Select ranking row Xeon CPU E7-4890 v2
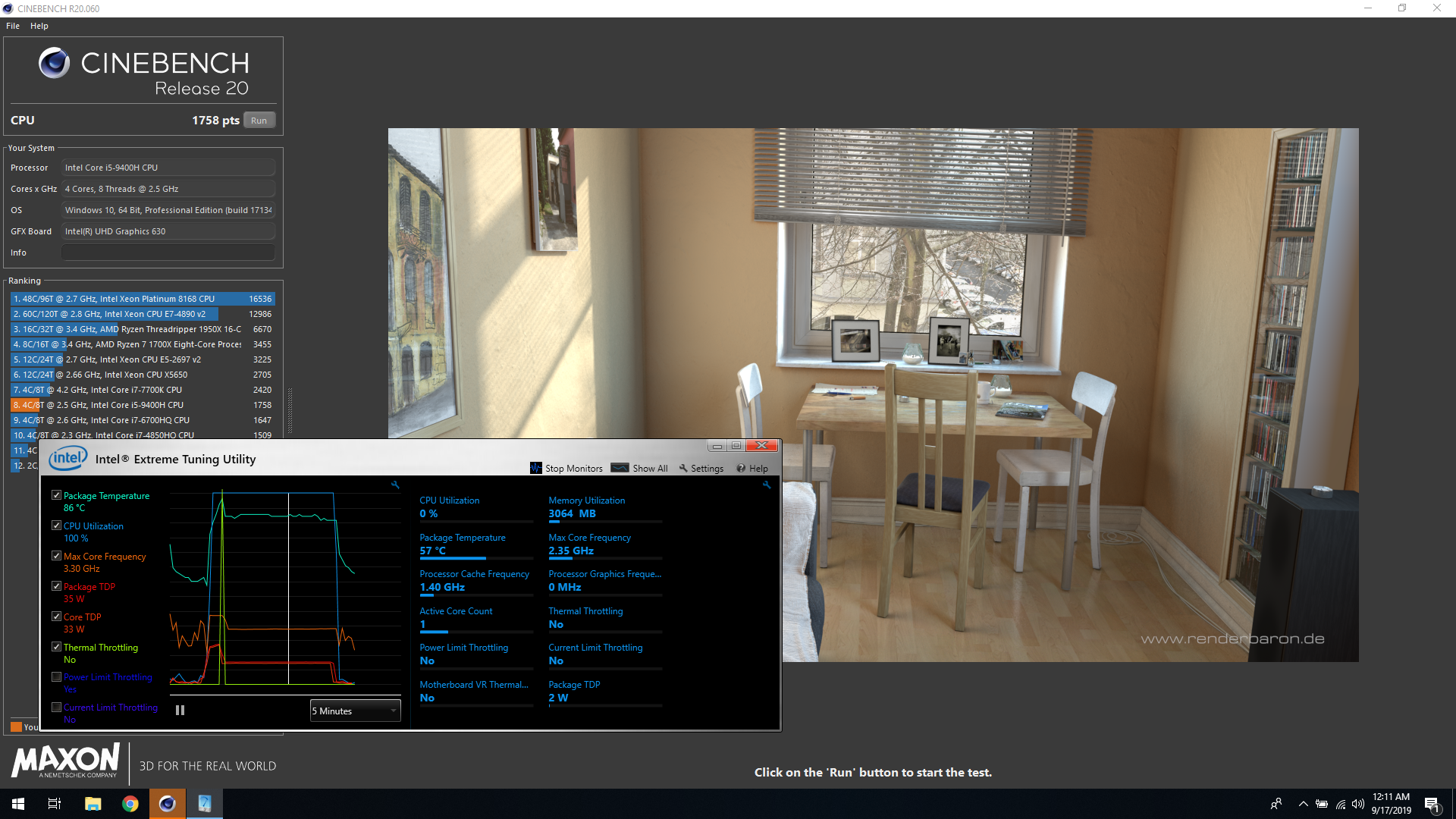 pos(143,314)
